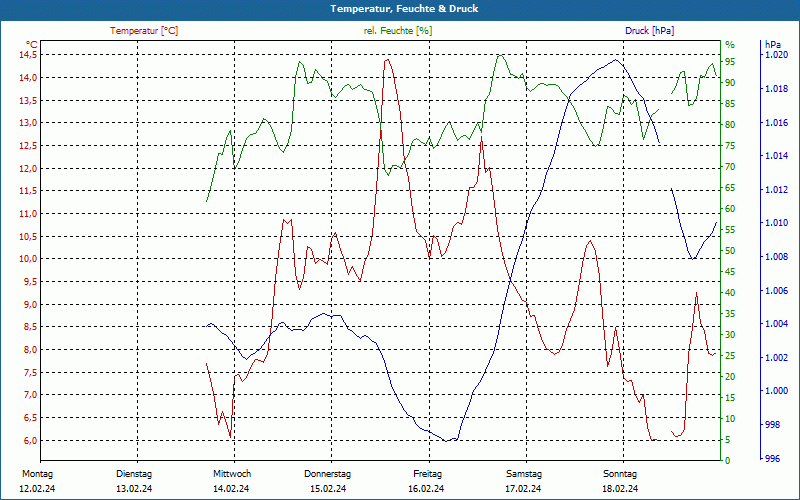Screen dimensions: 800x500
Task: Click the 'Mittwoch' day label
Action: click(x=232, y=474)
